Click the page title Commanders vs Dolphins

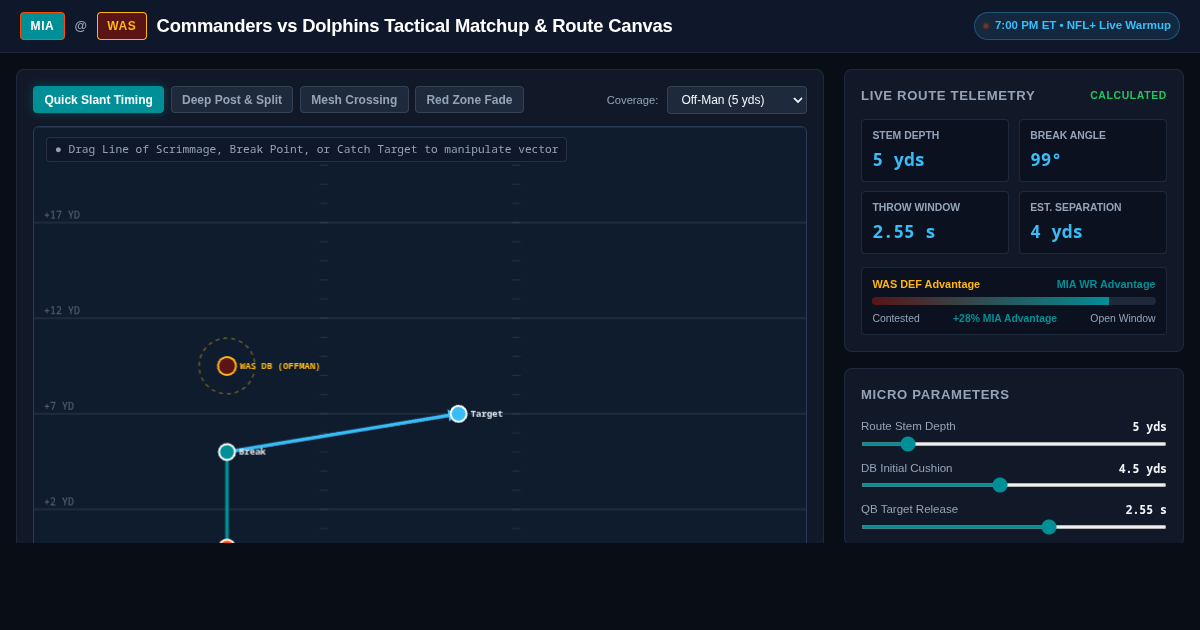point(414,26)
